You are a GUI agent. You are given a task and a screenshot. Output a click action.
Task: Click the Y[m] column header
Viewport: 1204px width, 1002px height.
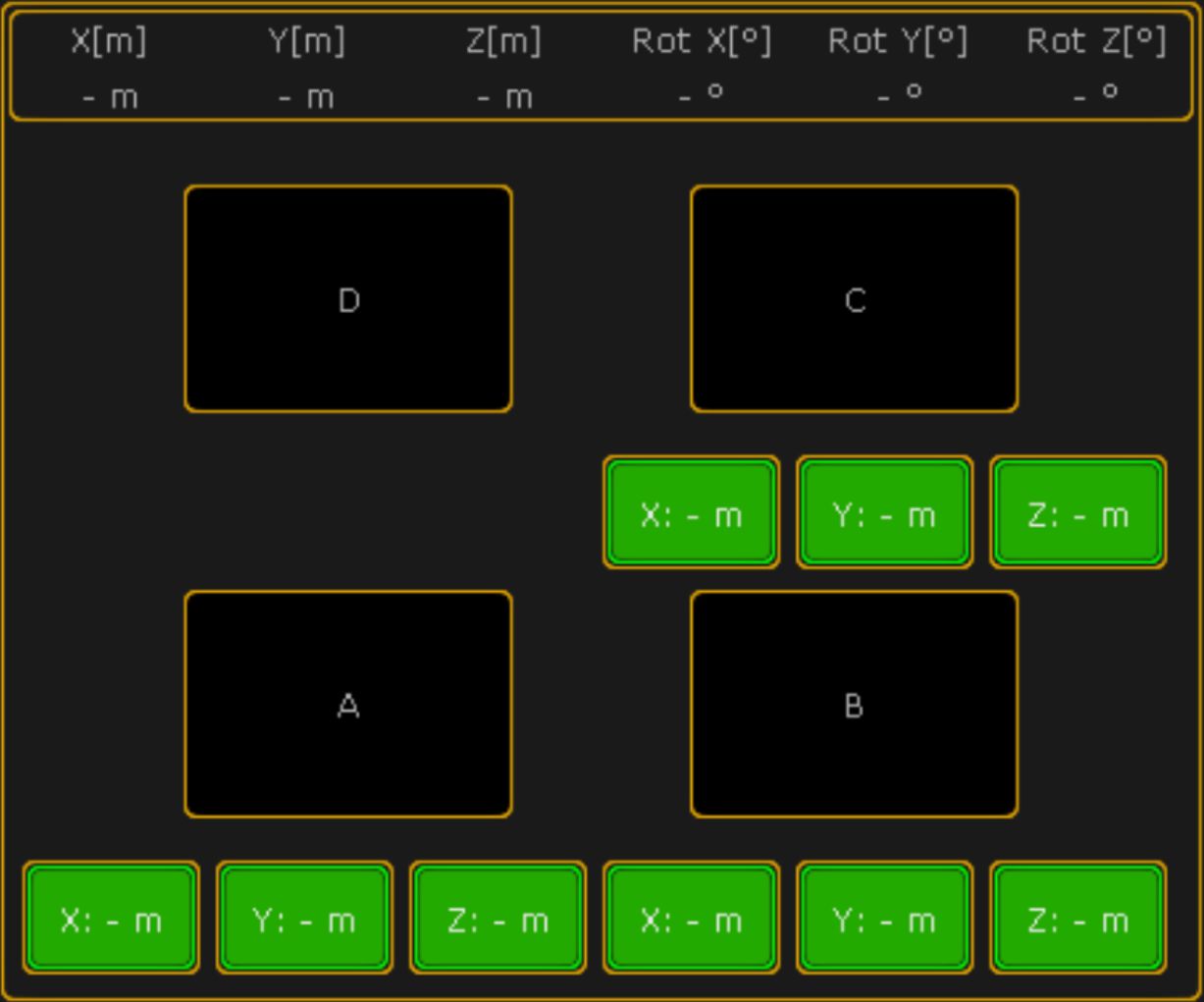click(306, 41)
